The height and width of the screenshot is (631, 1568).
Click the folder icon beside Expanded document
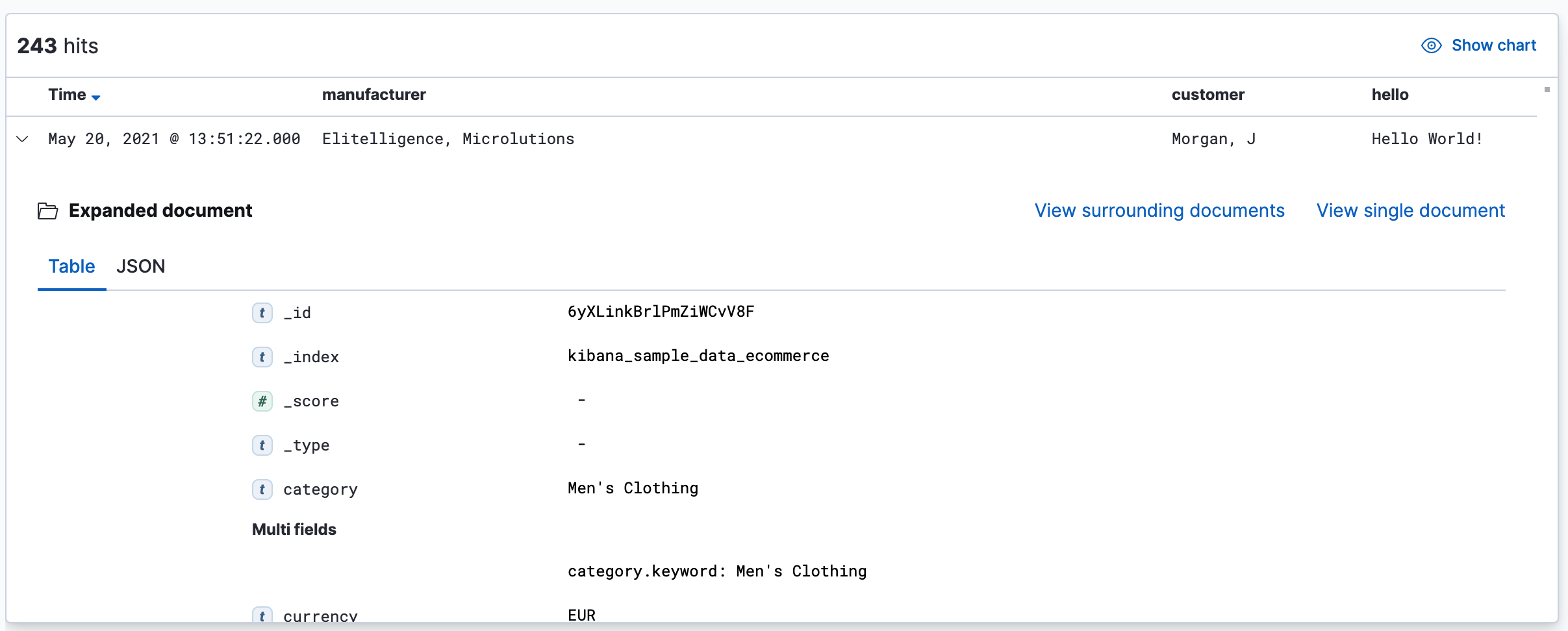coord(47,210)
